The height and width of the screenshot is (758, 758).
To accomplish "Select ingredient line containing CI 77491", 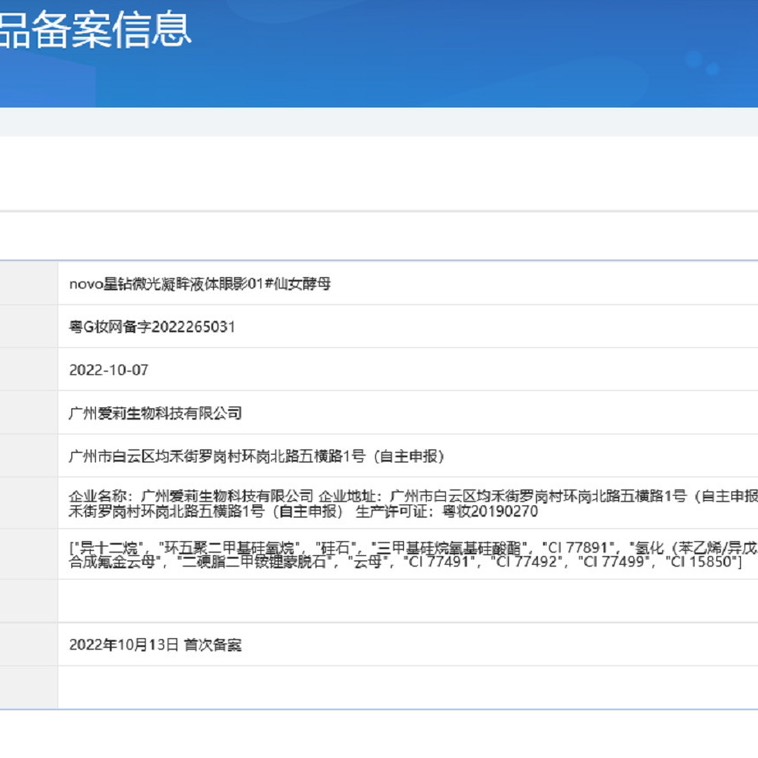I will point(405,562).
